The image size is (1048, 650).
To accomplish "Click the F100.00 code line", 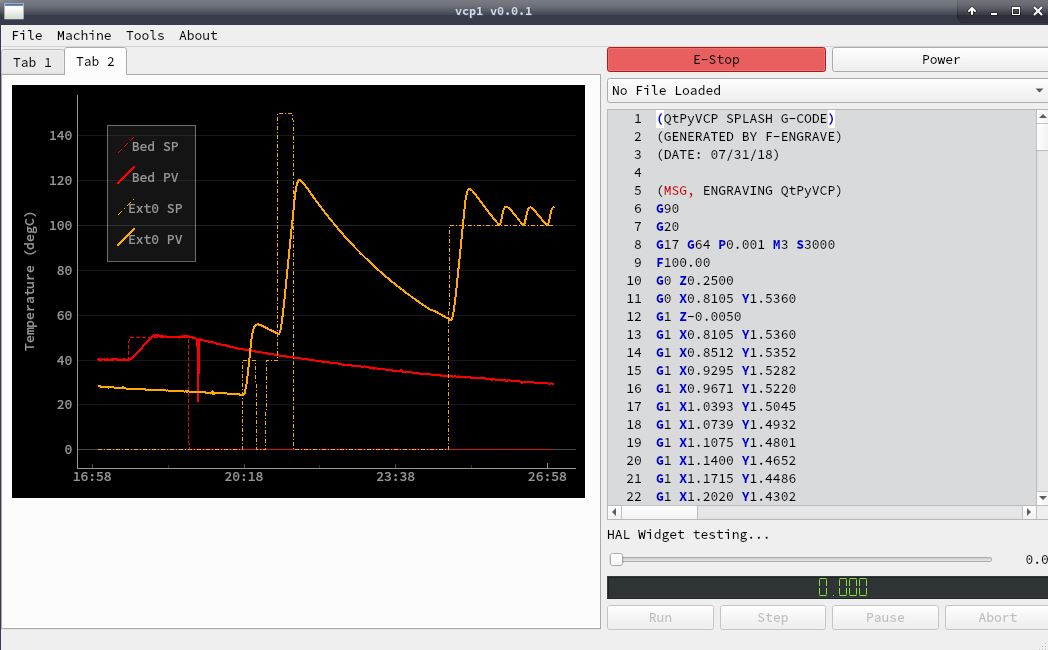I will pos(682,263).
